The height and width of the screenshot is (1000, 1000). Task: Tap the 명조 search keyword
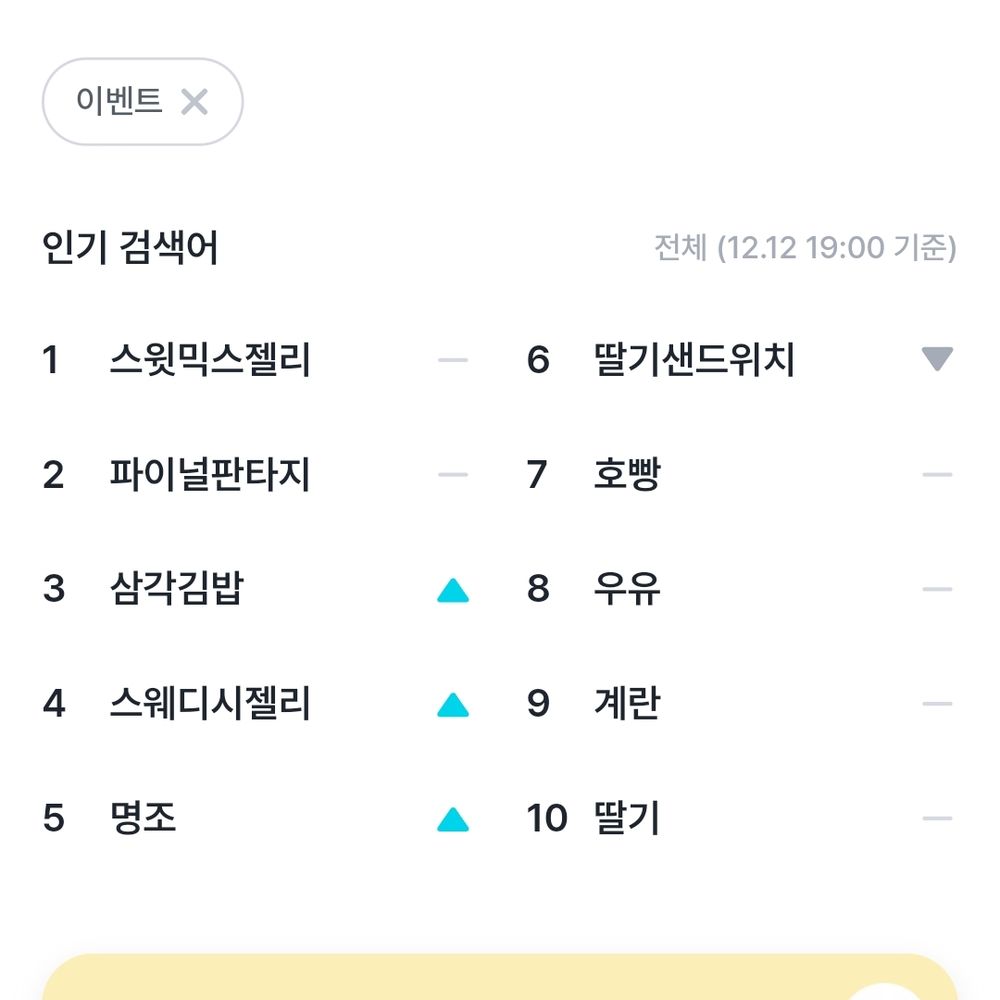pos(143,819)
